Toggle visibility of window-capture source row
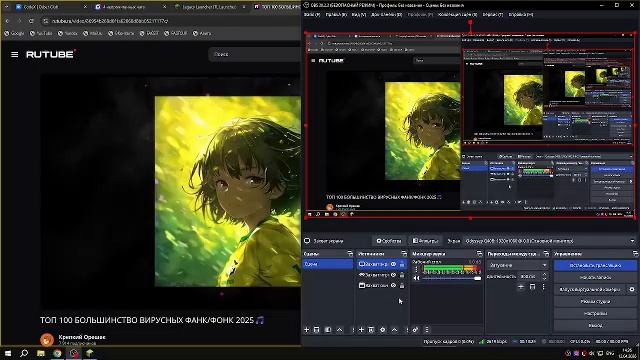This screenshot has height=360, width=640. pyautogui.click(x=393, y=285)
